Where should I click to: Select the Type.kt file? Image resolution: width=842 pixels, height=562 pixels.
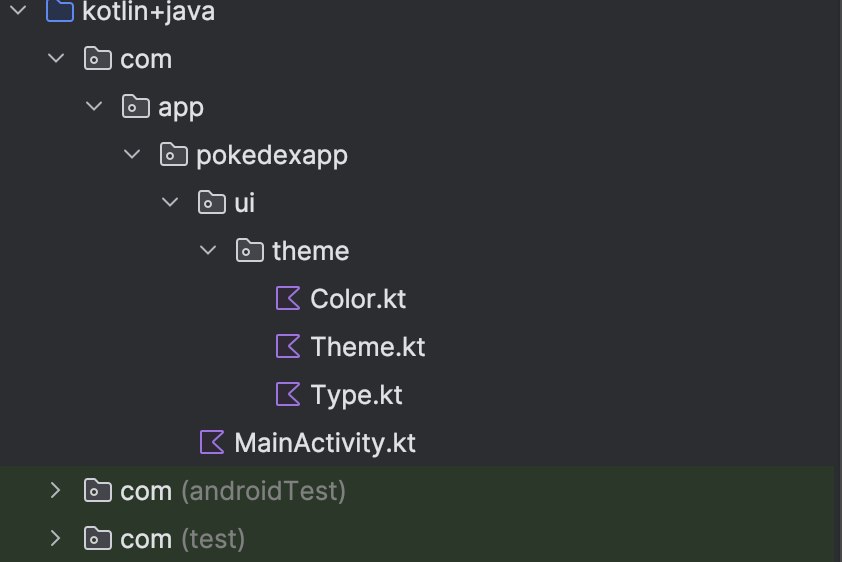pyautogui.click(x=356, y=394)
